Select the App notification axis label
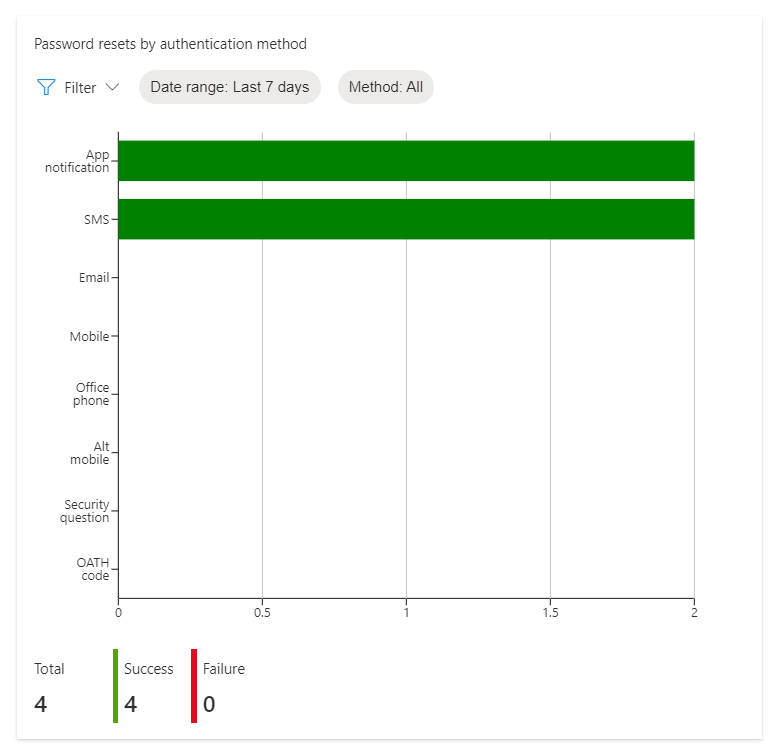775x749 pixels. click(x=77, y=161)
